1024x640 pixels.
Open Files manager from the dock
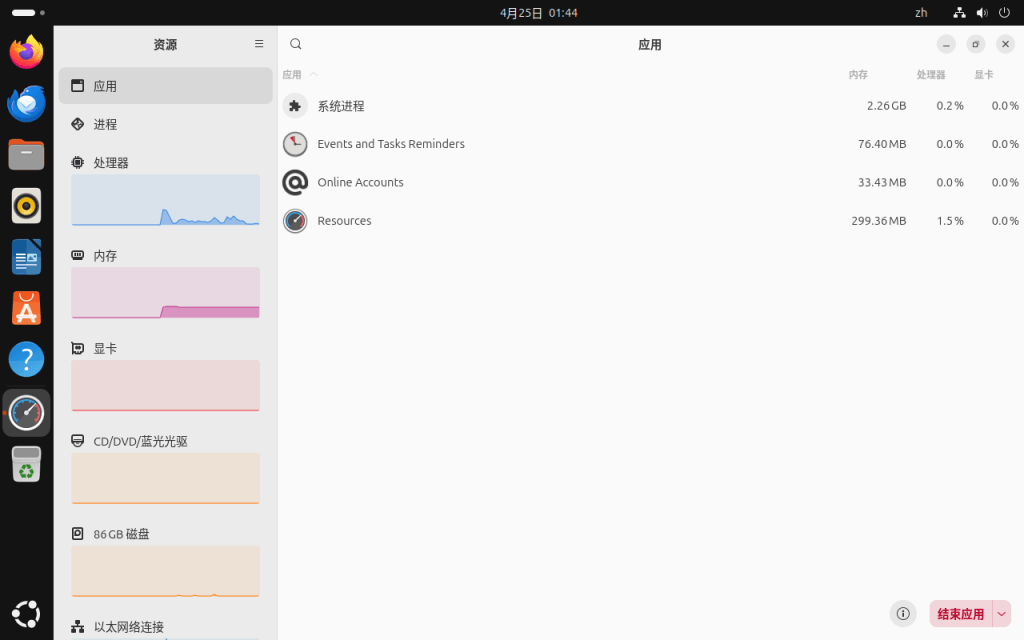coord(26,155)
